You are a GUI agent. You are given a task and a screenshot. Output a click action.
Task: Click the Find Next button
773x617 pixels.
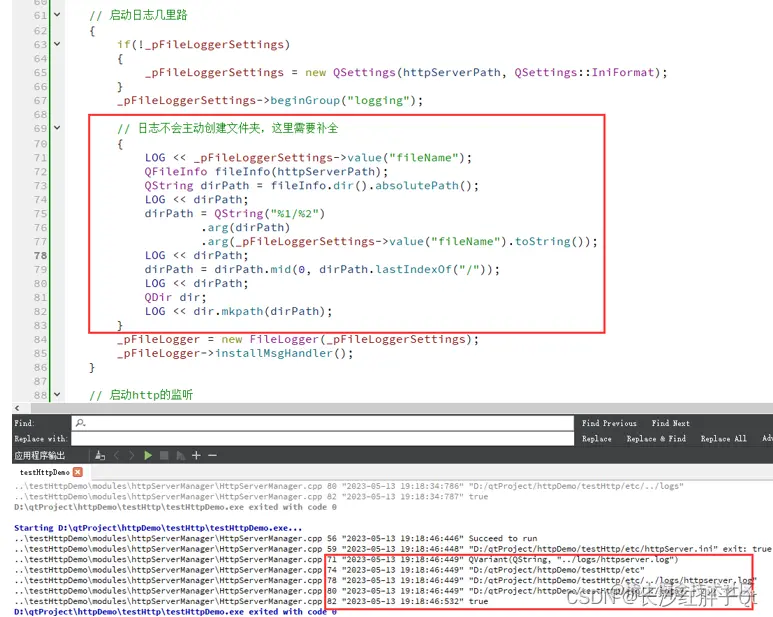(x=670, y=423)
